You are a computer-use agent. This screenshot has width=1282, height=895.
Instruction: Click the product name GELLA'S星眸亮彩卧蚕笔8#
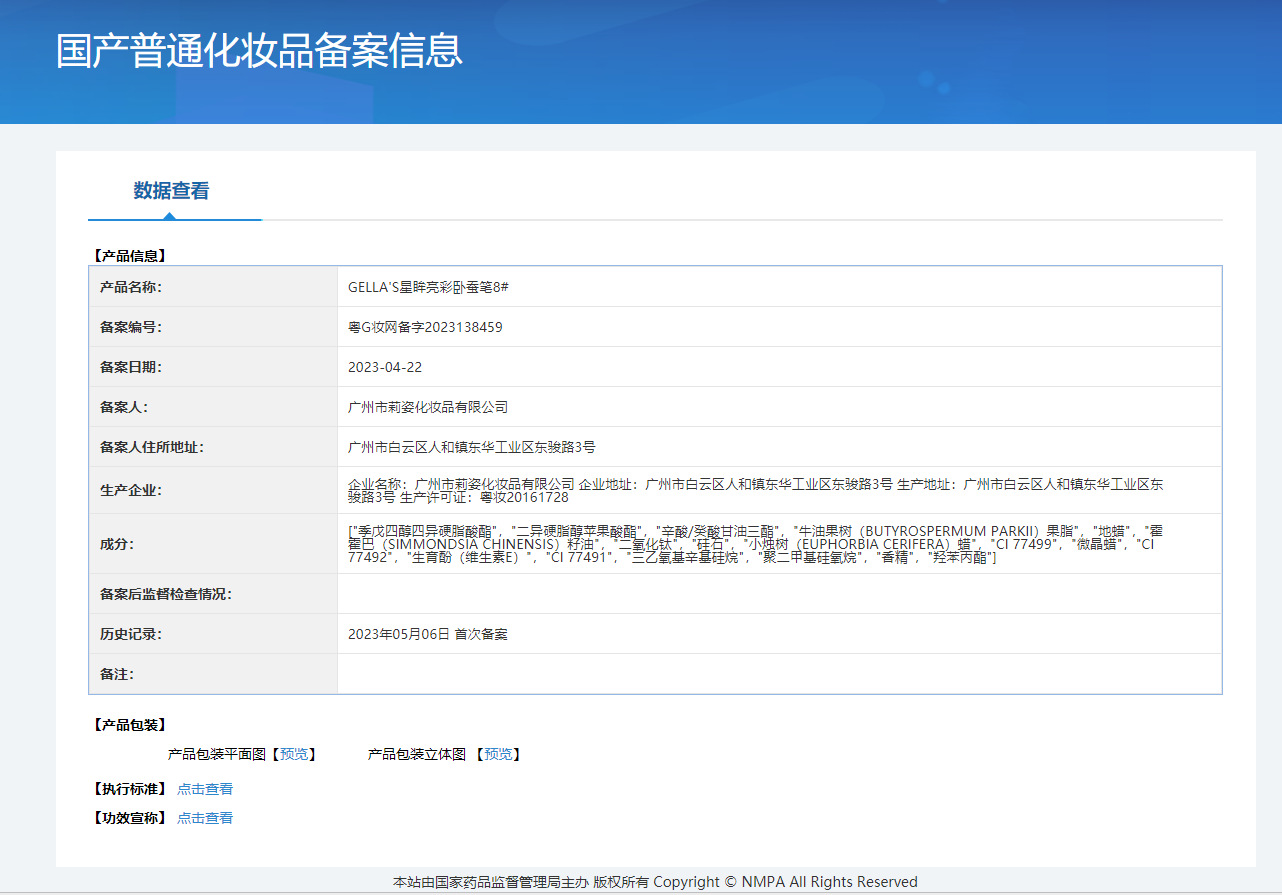(428, 287)
